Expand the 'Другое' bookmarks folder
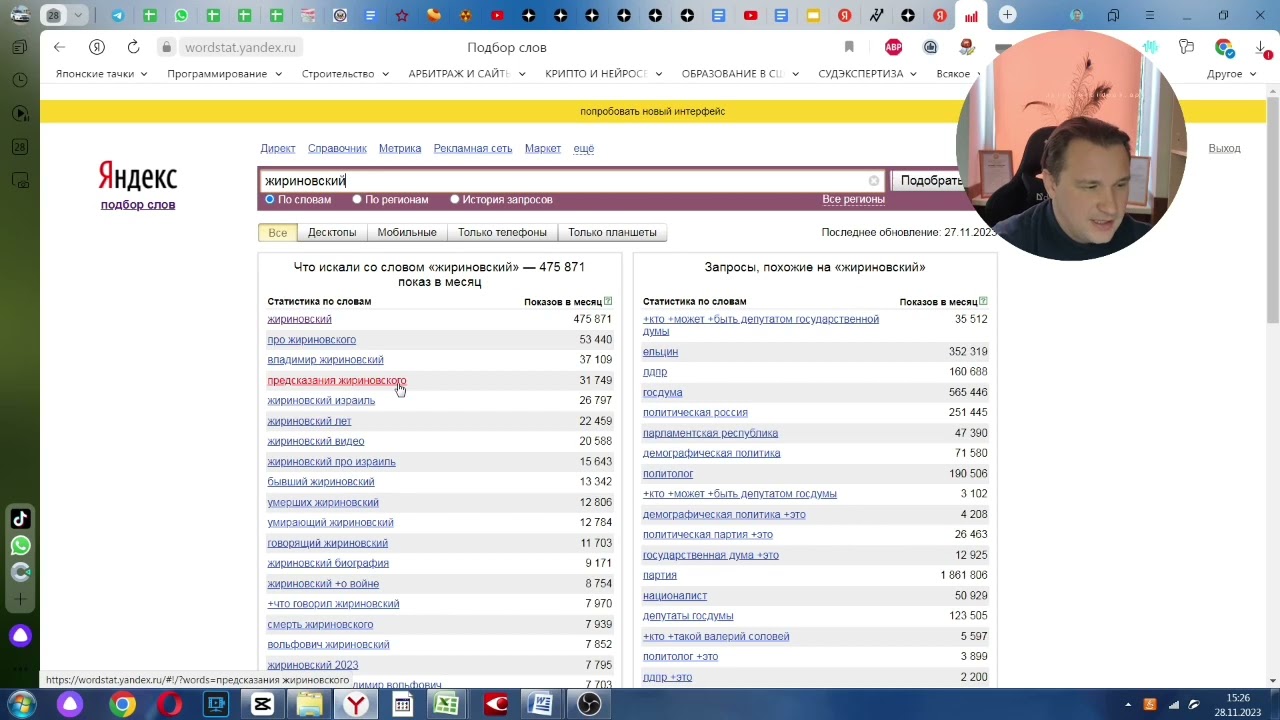1280x720 pixels. coord(1232,74)
